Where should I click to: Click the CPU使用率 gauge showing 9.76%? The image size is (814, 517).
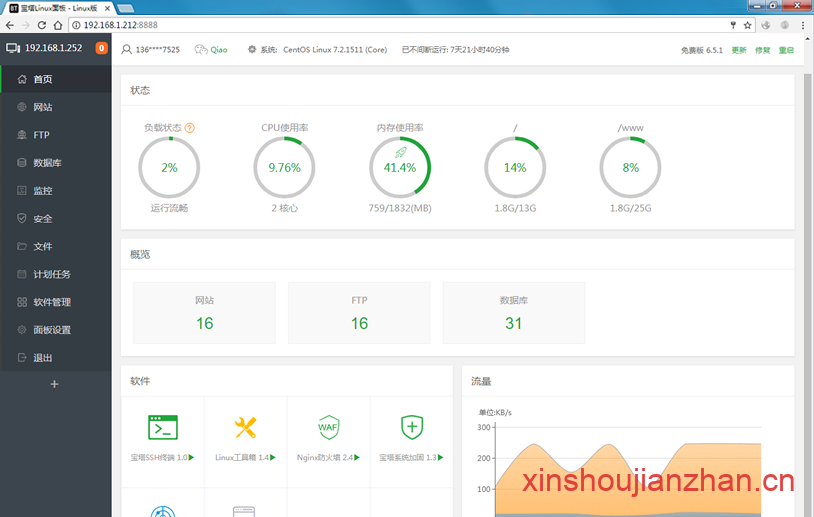[x=284, y=167]
